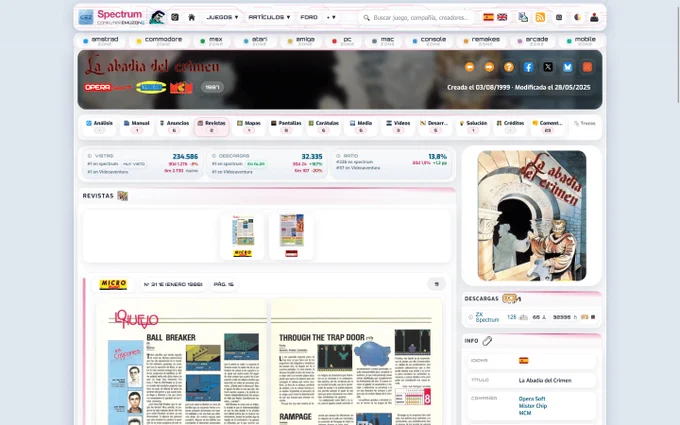Click the paperclip icon next to INFO

click(x=487, y=341)
